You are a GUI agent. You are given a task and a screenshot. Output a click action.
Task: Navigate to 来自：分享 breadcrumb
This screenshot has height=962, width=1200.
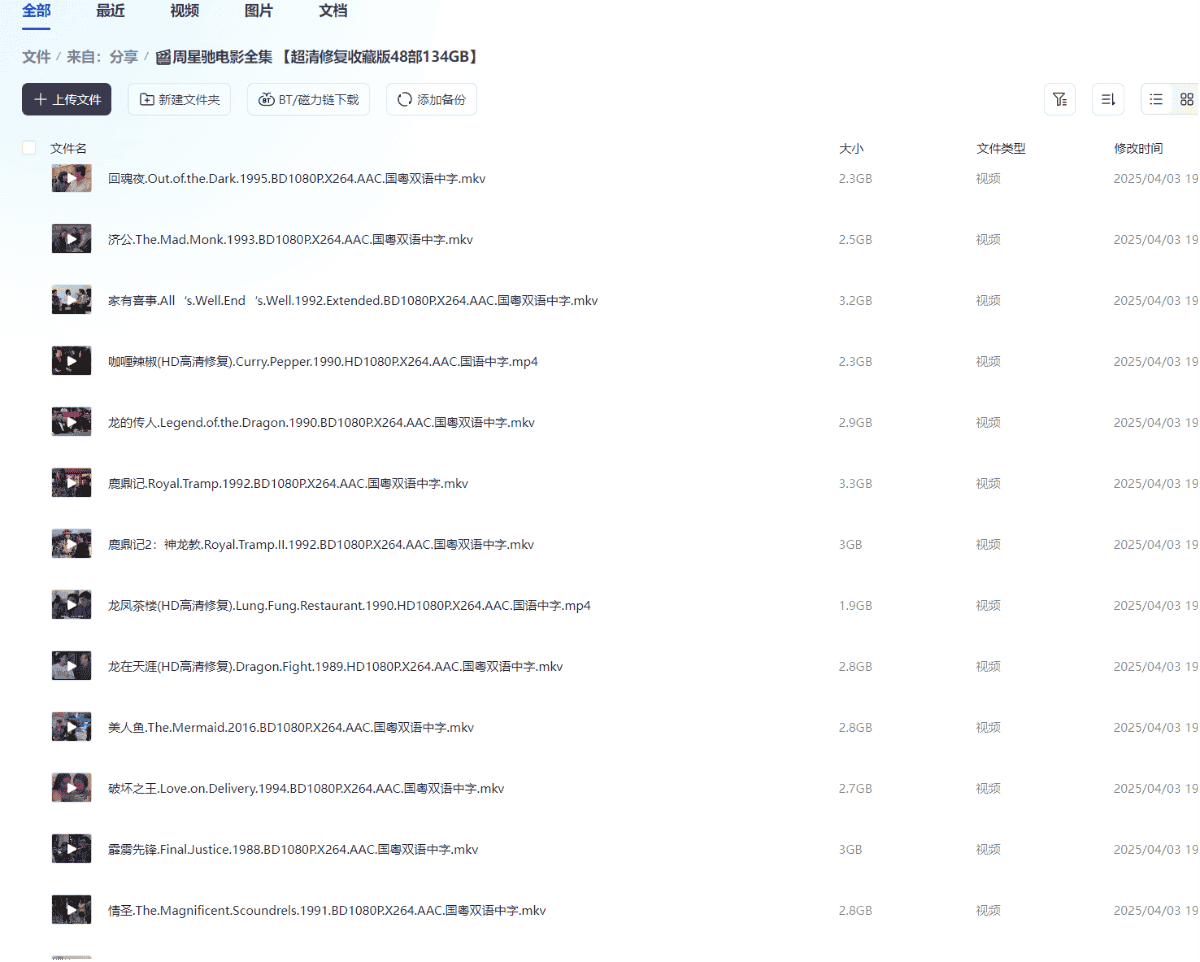(x=102, y=57)
